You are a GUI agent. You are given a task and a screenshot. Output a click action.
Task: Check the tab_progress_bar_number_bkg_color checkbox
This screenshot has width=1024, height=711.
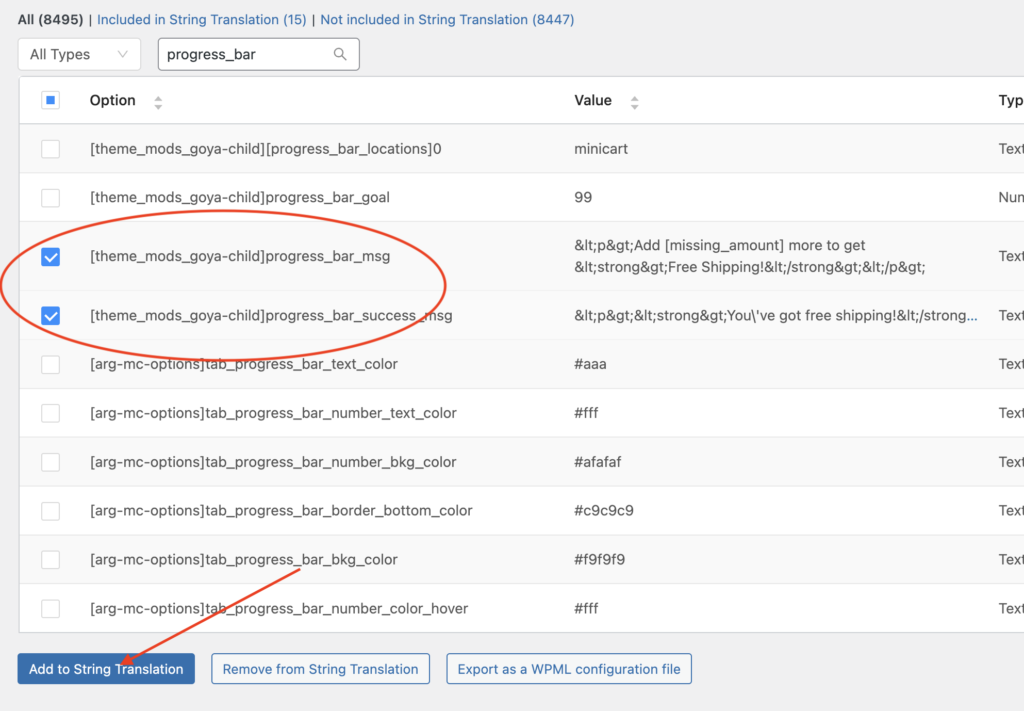click(x=50, y=462)
